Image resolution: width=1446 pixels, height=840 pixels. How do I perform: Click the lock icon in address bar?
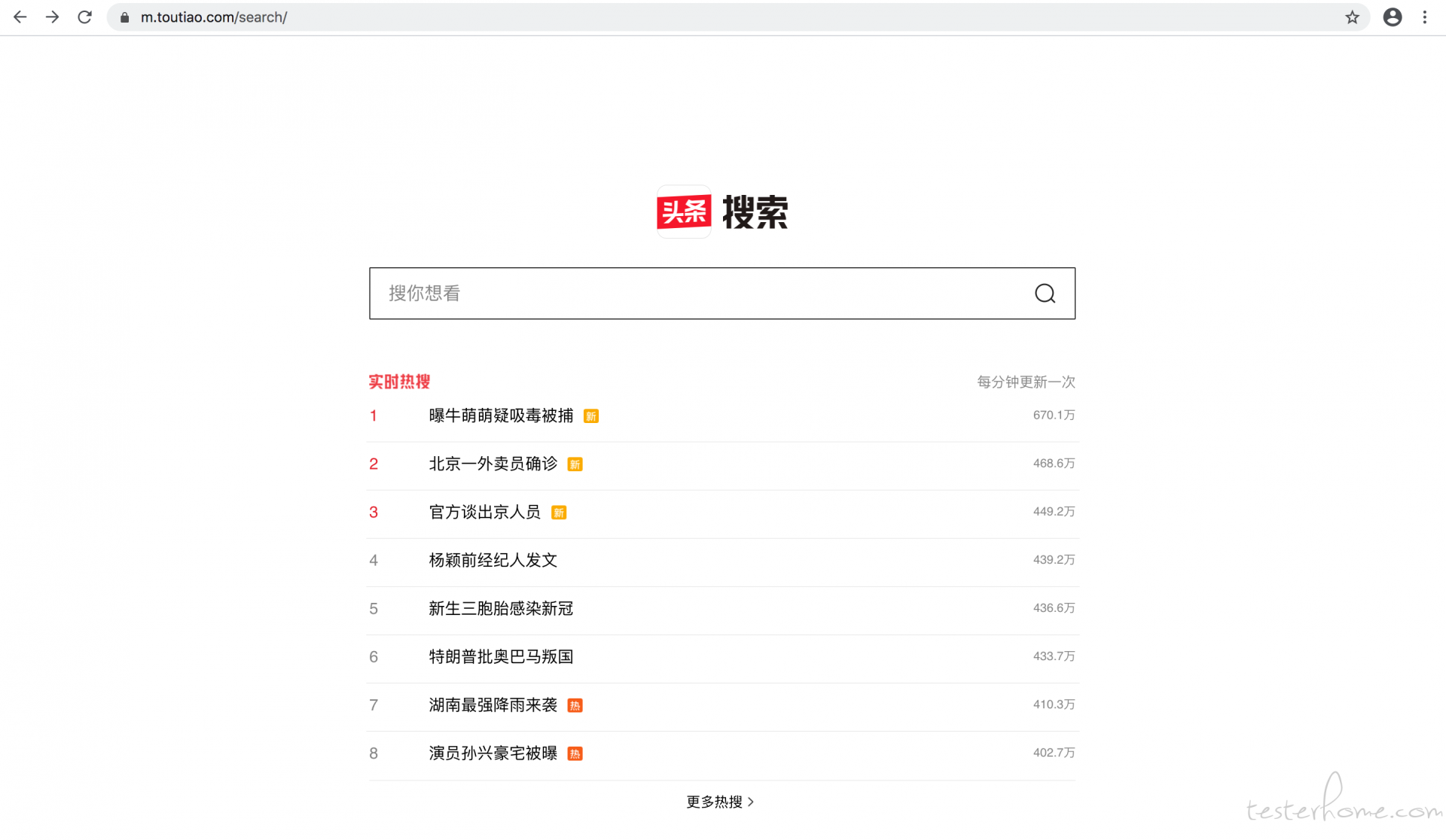point(125,17)
